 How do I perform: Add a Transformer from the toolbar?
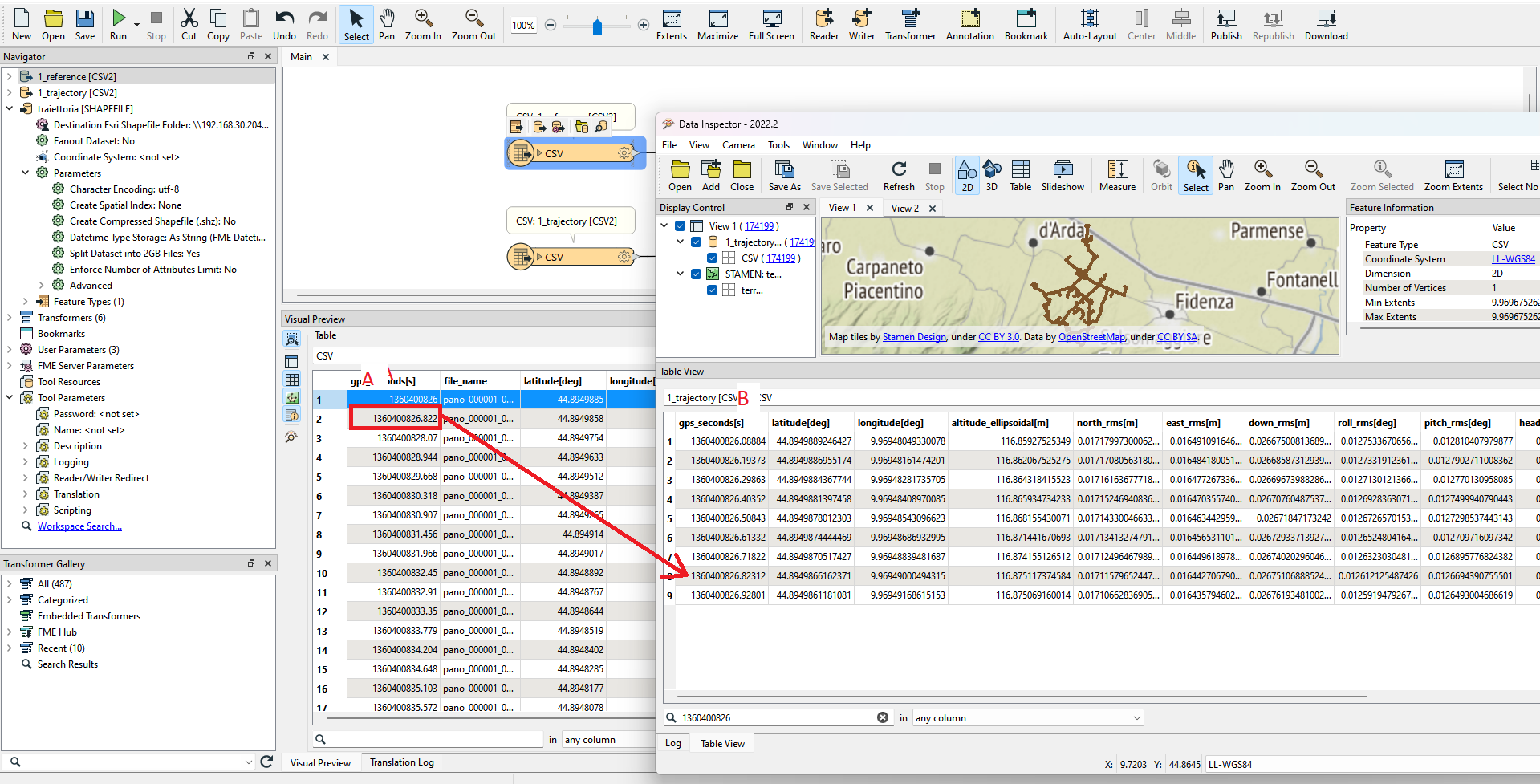pos(911,24)
